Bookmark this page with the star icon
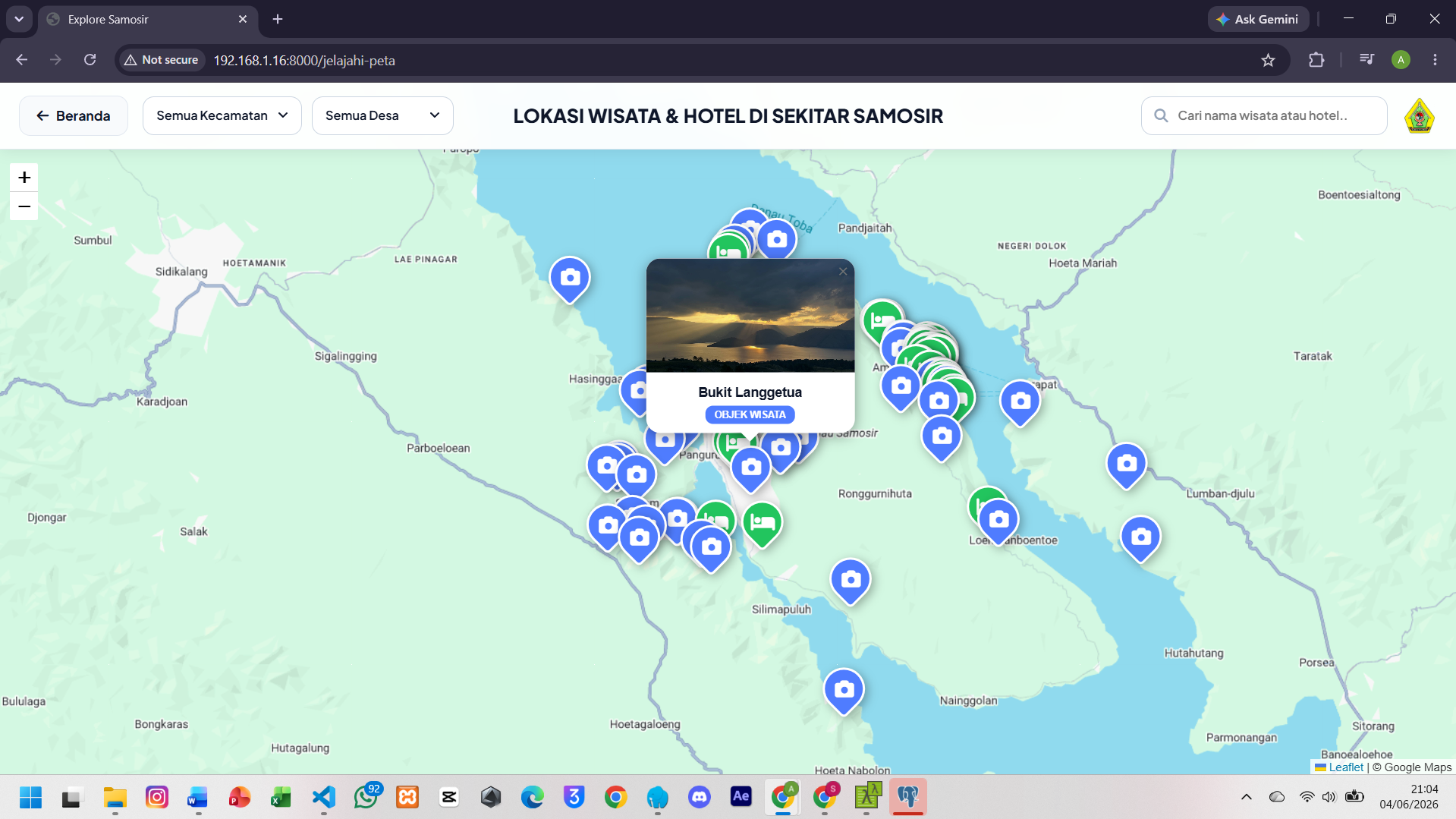 click(x=1268, y=60)
